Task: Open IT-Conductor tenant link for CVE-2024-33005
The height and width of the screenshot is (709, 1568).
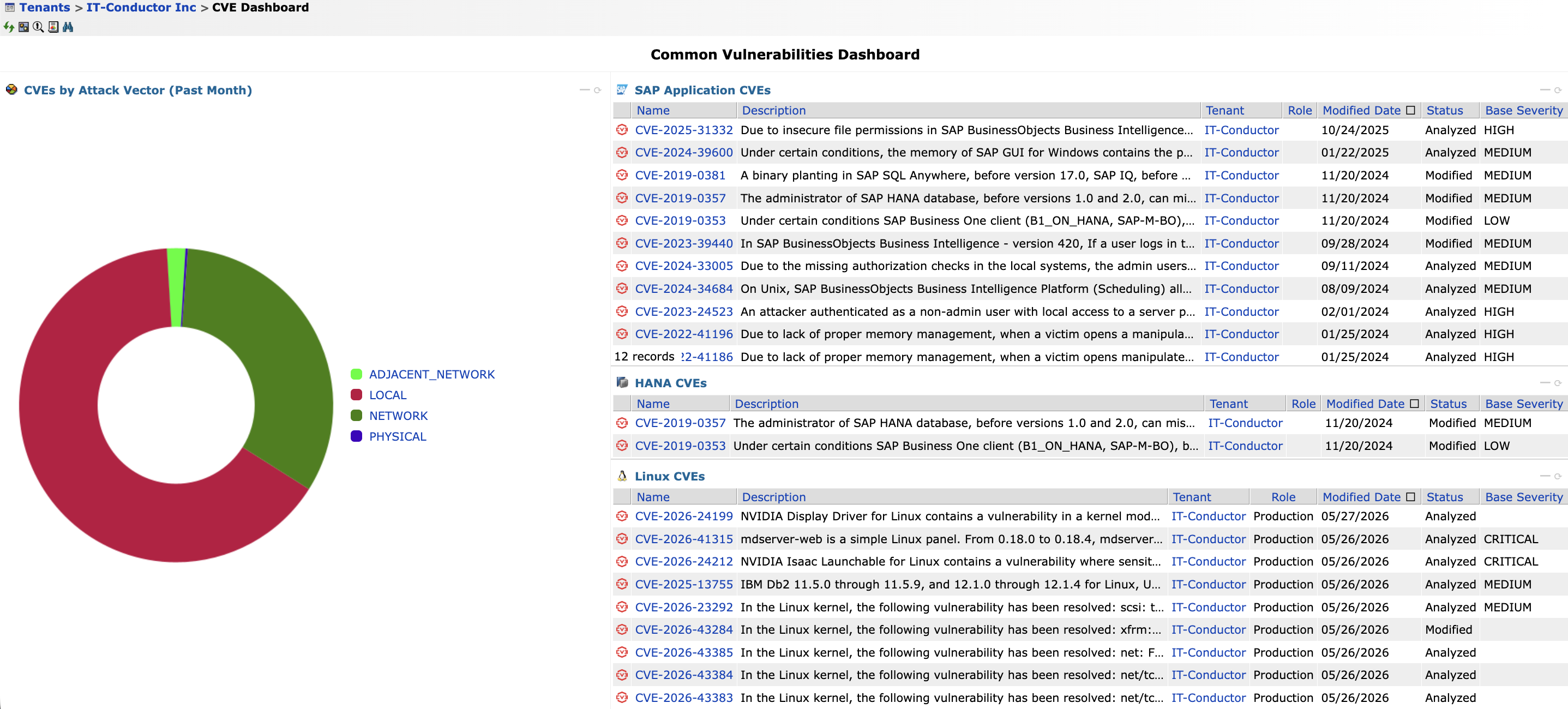Action: tap(1241, 266)
